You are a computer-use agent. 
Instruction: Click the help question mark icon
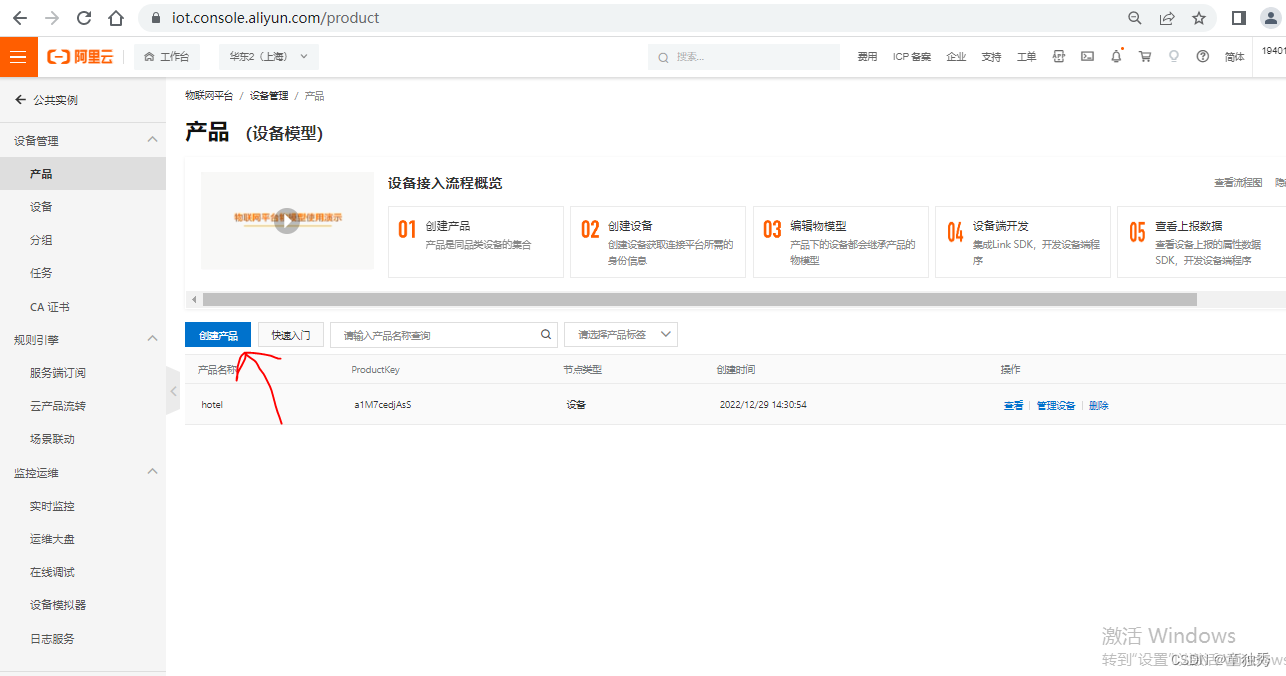pos(1202,56)
